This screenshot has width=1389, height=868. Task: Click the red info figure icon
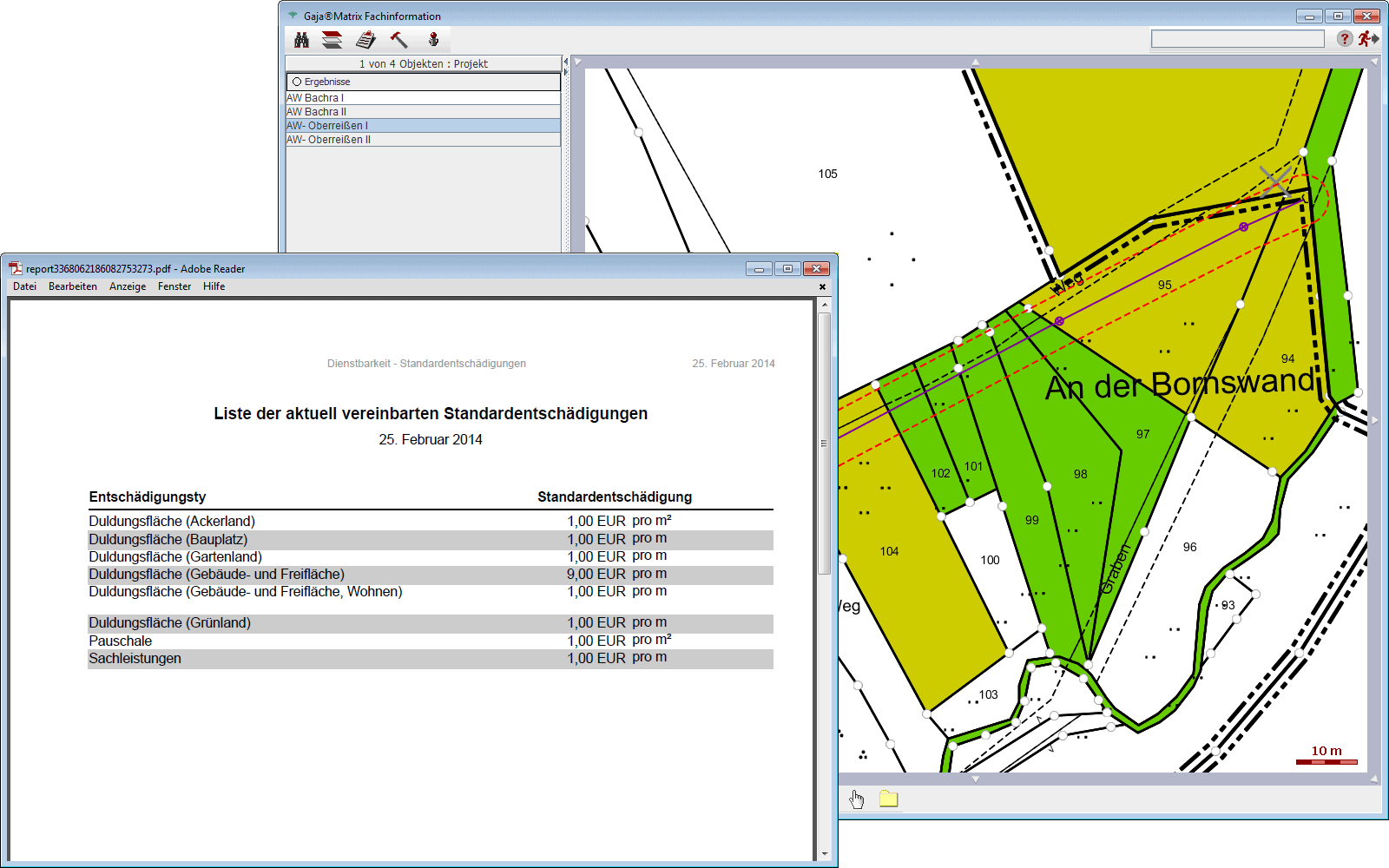coord(433,40)
